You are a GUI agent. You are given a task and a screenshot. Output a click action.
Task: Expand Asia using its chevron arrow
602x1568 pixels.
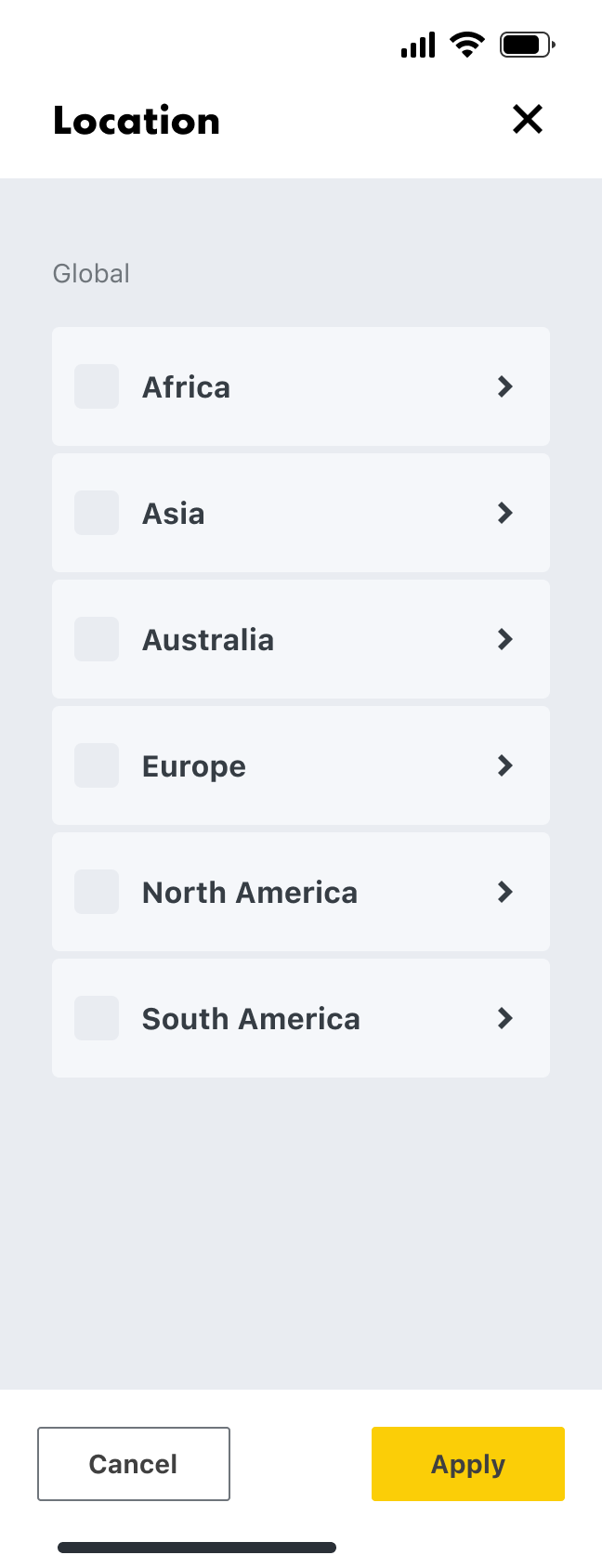505,513
